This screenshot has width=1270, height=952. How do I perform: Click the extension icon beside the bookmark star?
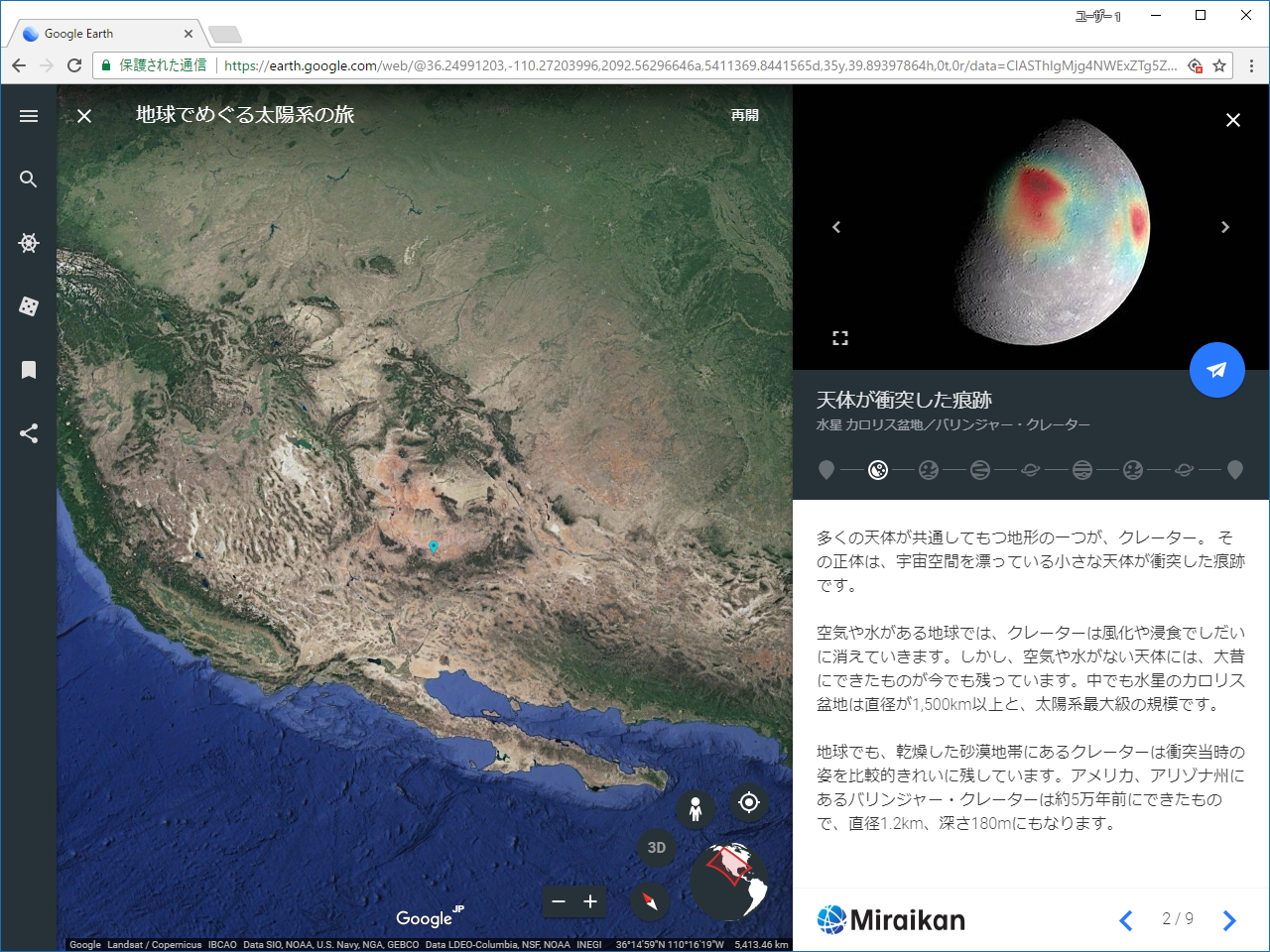(1196, 65)
